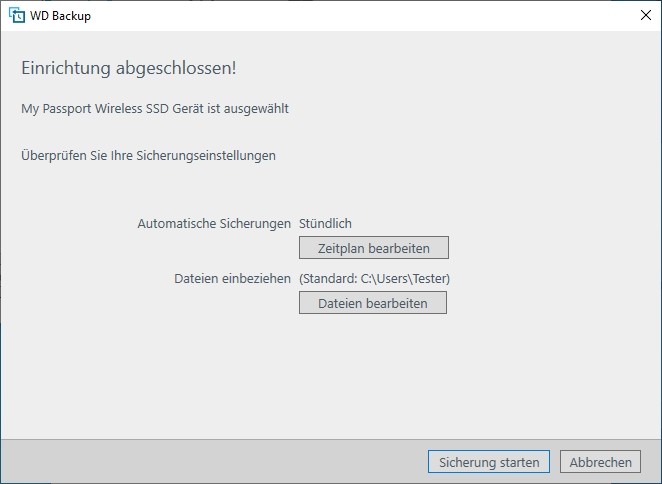Click the 'Einrichtung abgeschlossen!' heading
The width and height of the screenshot is (662, 484).
(129, 68)
